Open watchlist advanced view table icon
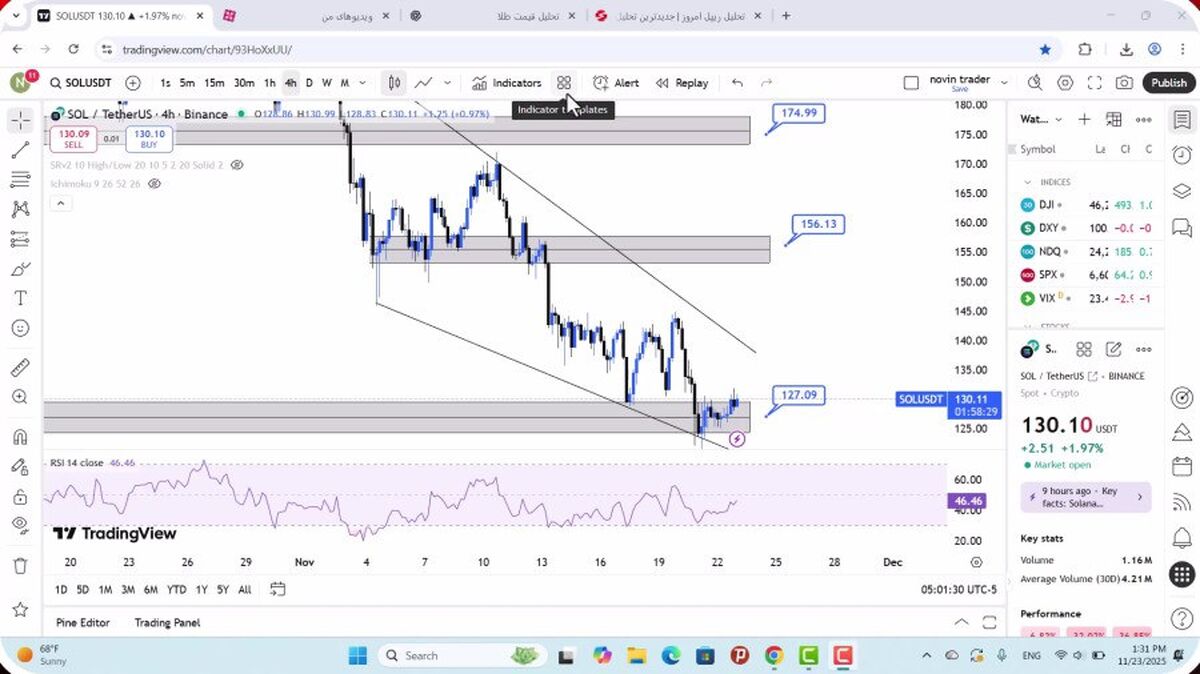 coord(1113,119)
